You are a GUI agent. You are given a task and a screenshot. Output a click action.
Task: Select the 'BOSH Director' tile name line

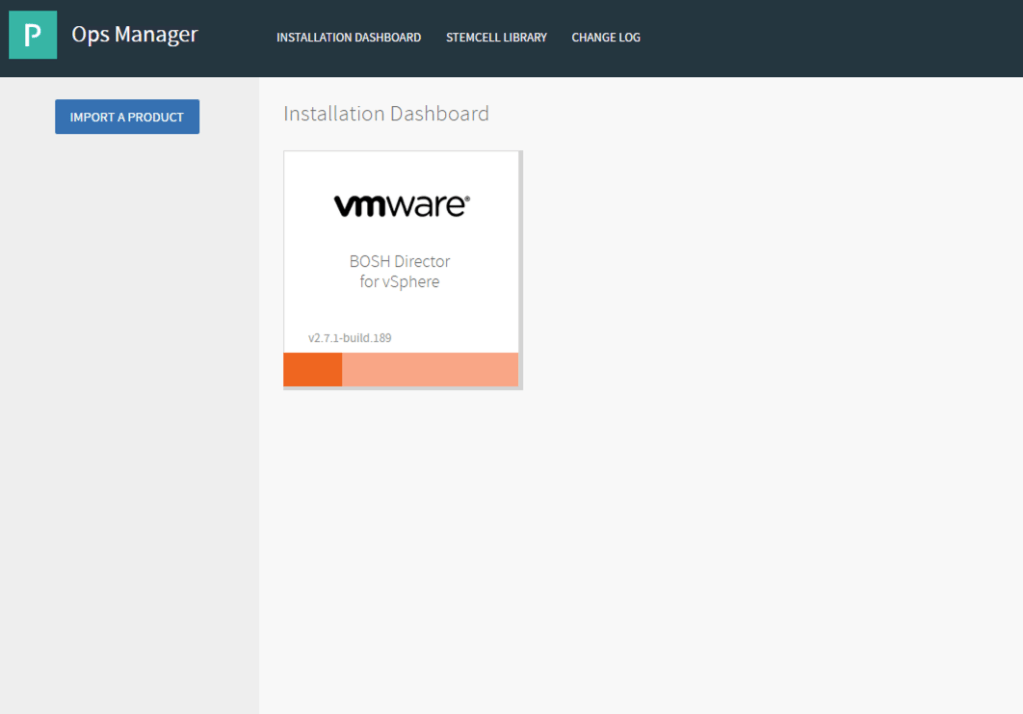point(400,261)
